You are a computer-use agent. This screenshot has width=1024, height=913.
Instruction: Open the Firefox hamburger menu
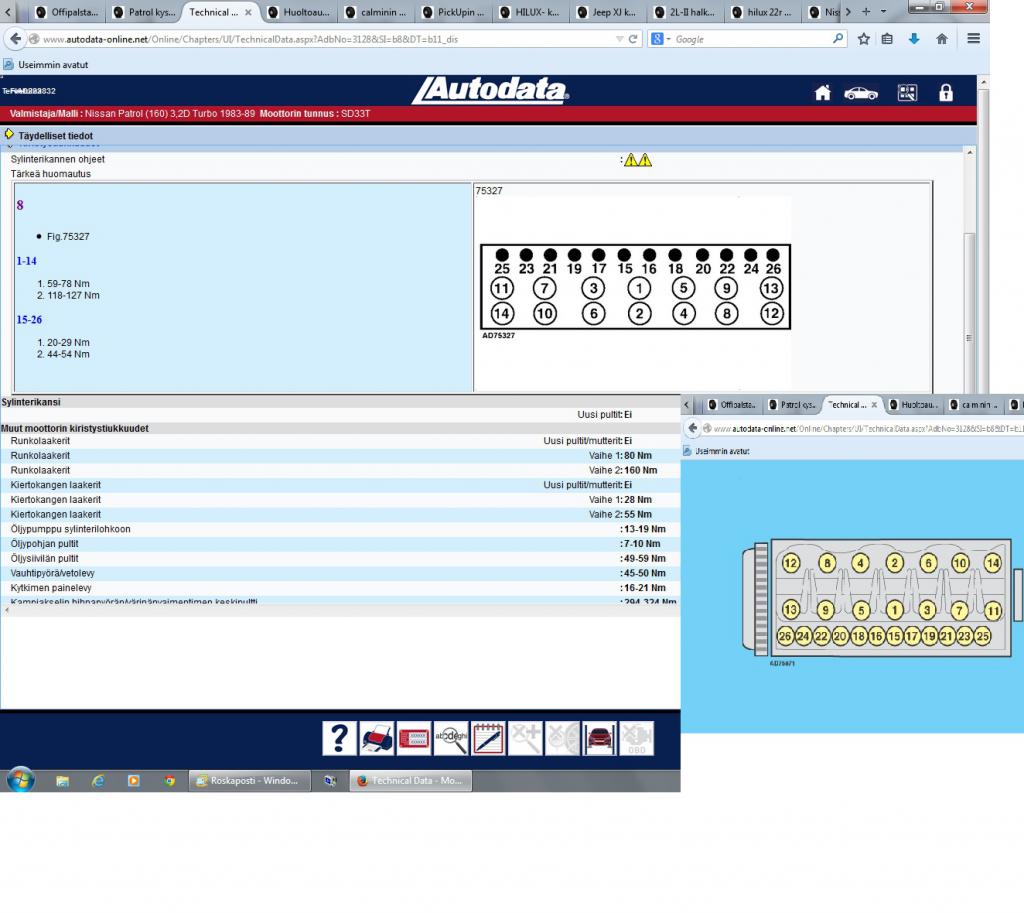pos(973,39)
